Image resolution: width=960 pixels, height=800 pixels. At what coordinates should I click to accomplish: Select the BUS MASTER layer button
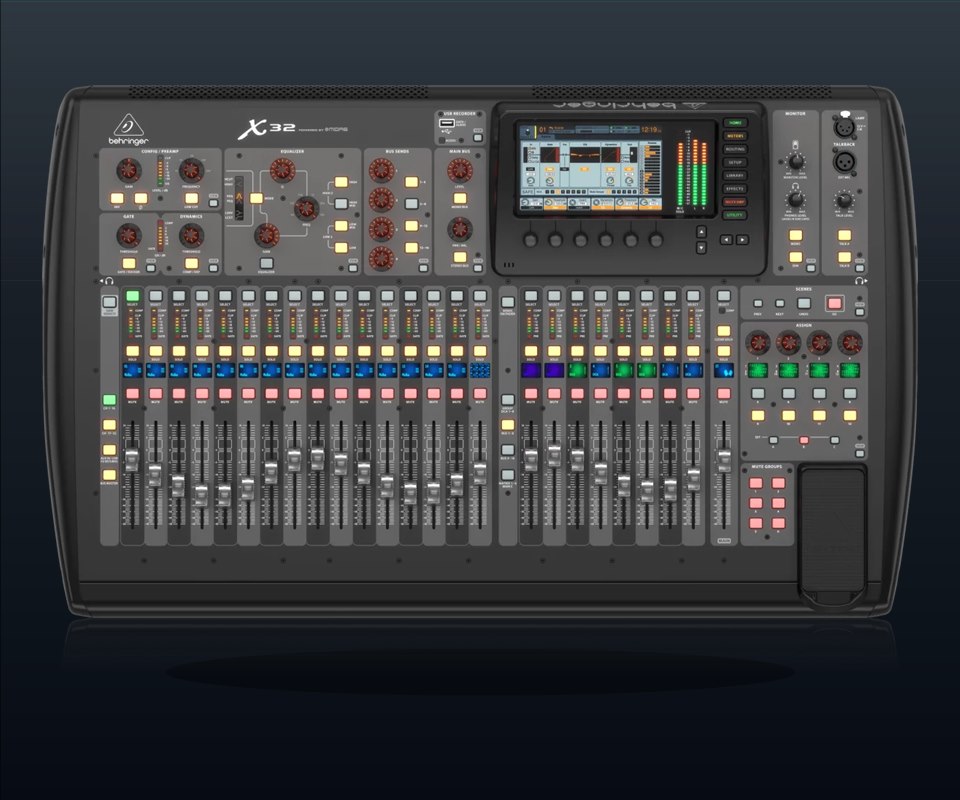point(109,474)
